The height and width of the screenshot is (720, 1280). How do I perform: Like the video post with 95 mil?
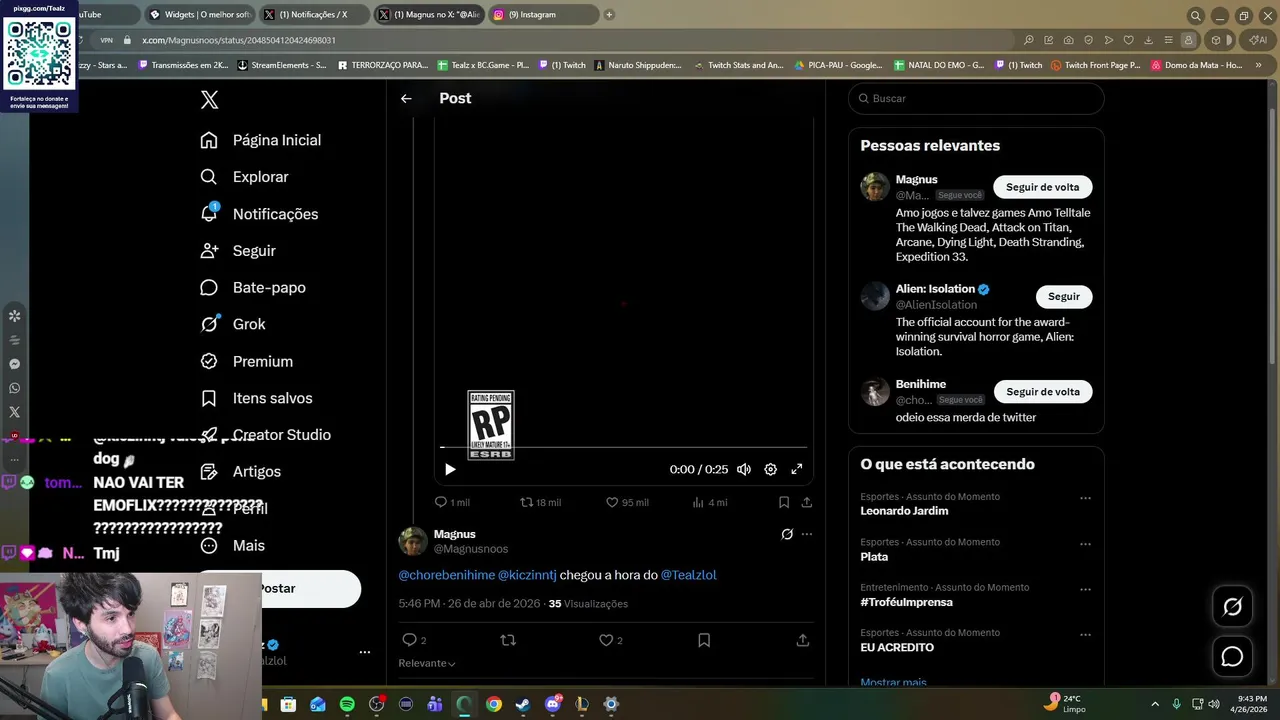(x=627, y=502)
